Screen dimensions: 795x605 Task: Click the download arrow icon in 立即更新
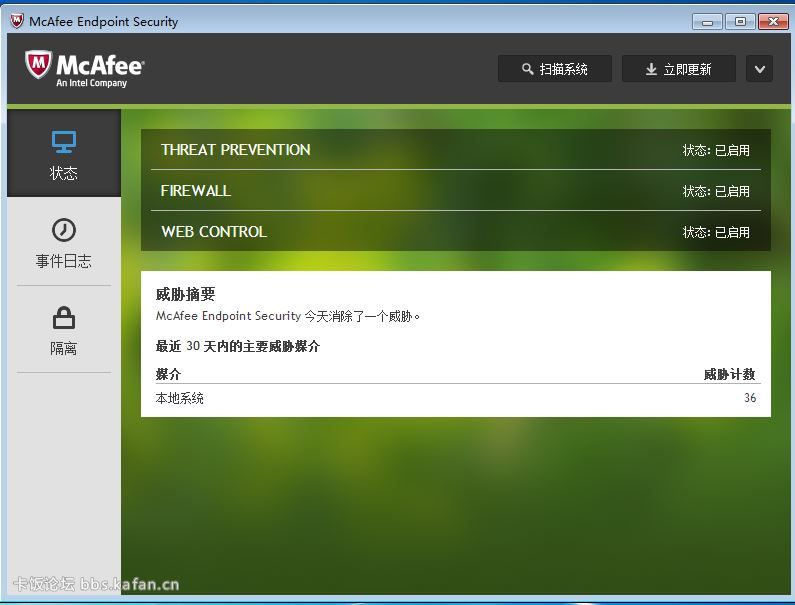pyautogui.click(x=651, y=69)
